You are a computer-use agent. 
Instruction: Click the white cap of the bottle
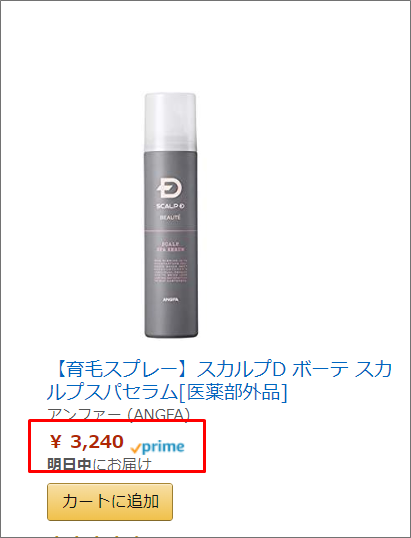tap(171, 122)
